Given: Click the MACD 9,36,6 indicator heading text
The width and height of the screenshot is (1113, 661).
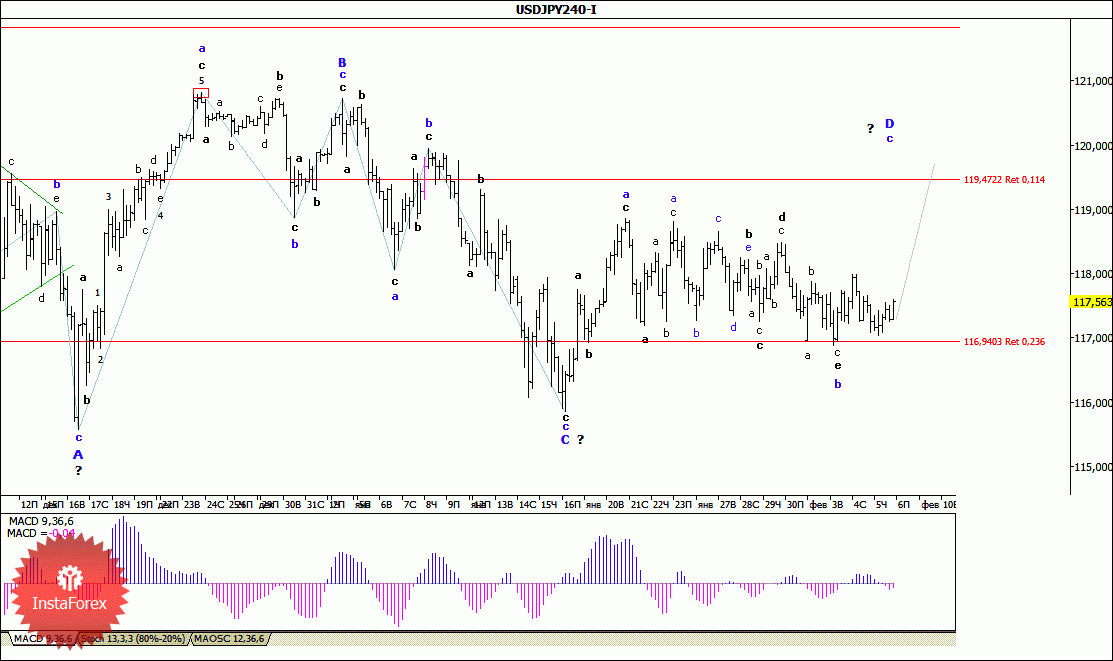Looking at the screenshot, I should click(x=40, y=521).
